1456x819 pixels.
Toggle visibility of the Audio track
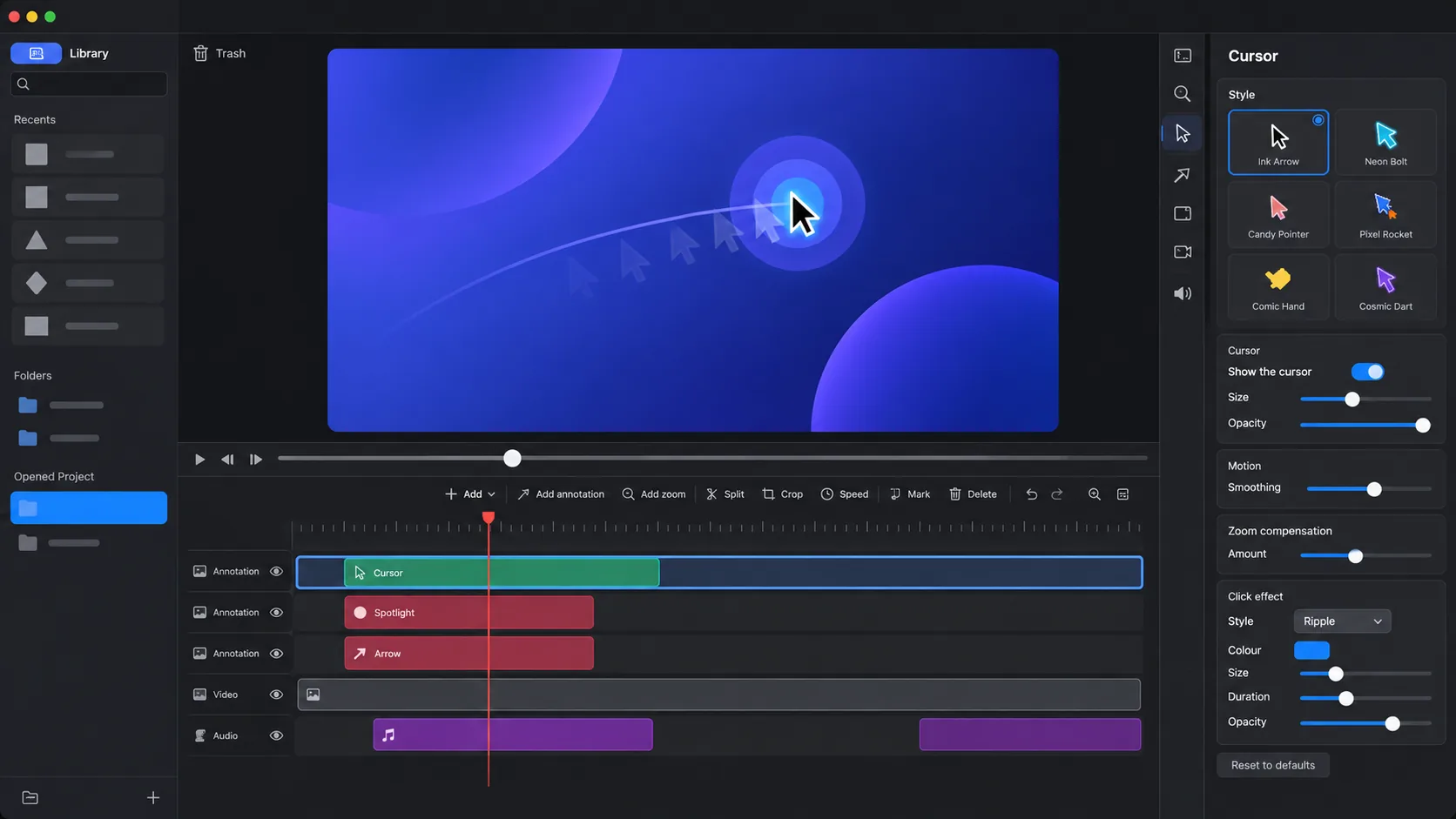(x=276, y=735)
